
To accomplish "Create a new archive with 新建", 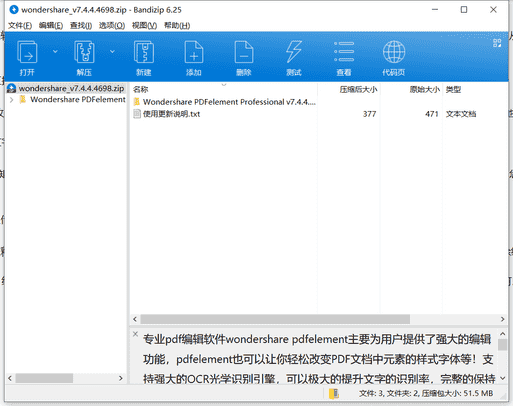I will pyautogui.click(x=144, y=57).
